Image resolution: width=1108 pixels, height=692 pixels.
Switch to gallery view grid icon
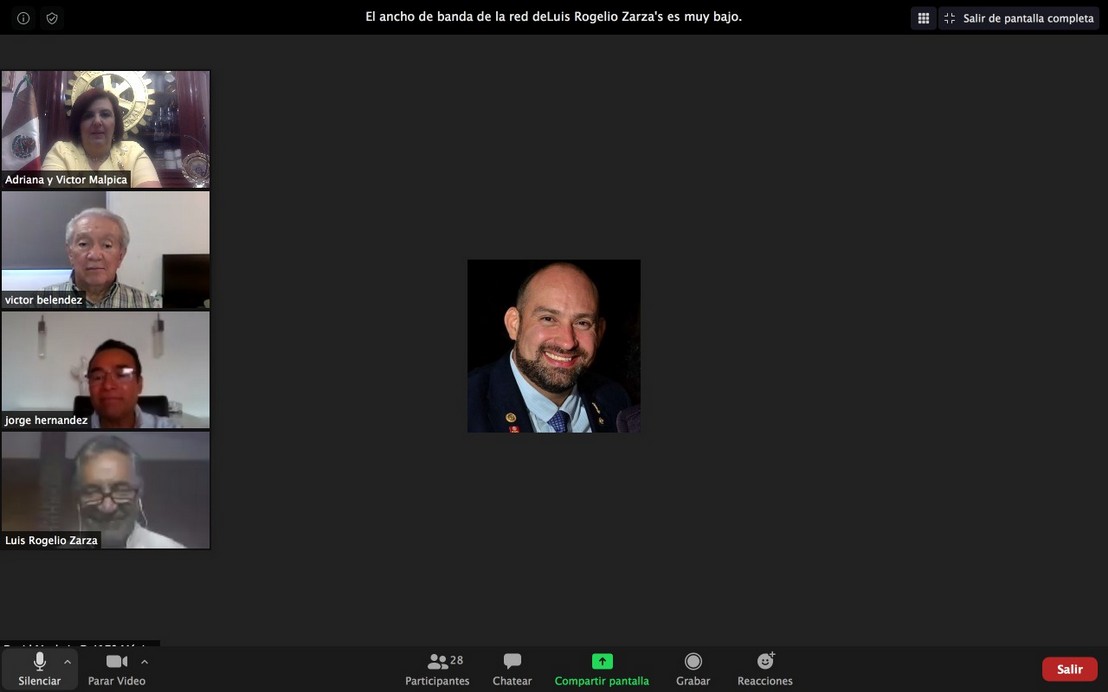pos(923,18)
